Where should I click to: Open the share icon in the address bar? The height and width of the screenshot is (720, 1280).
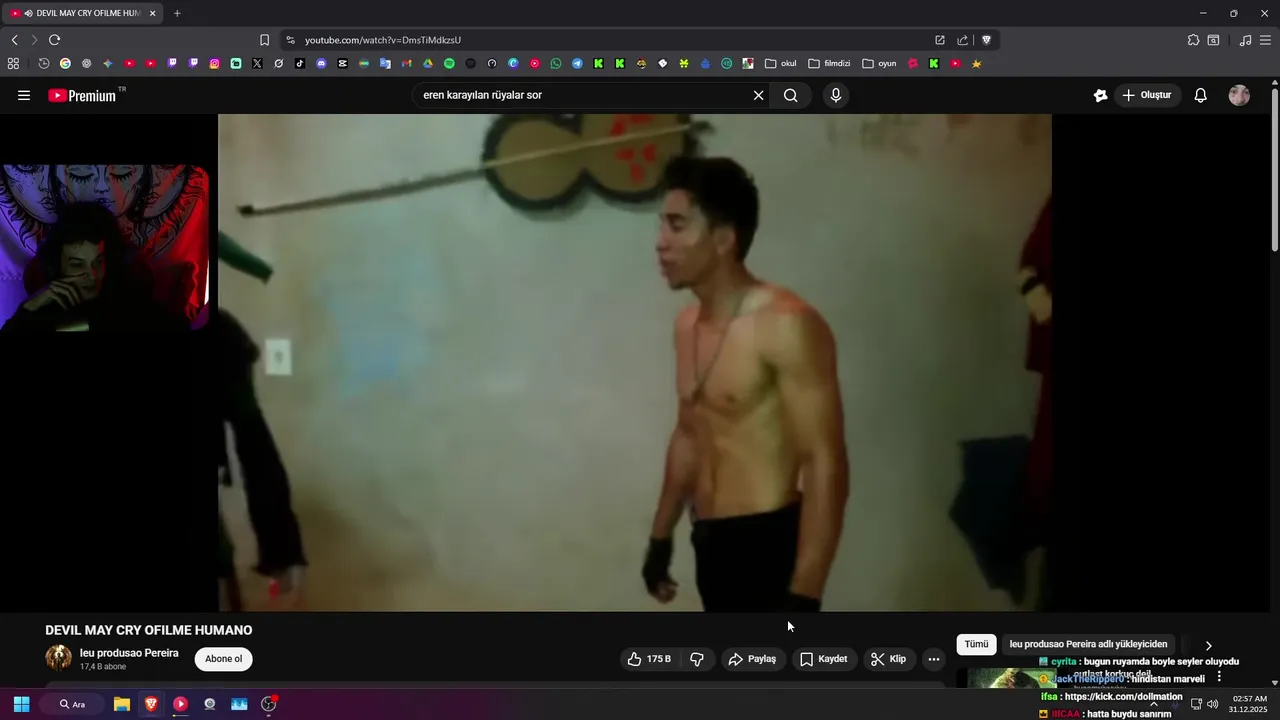[x=962, y=40]
